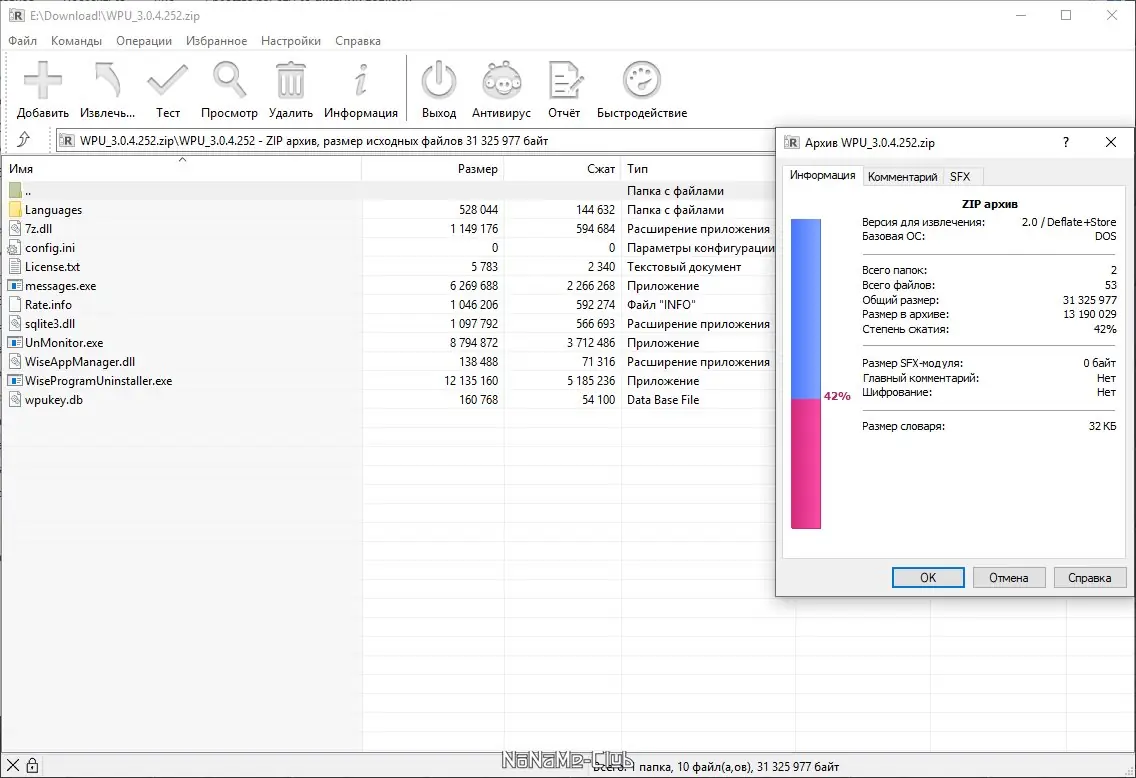Open the Информация (Info) toolbar icon

361,80
